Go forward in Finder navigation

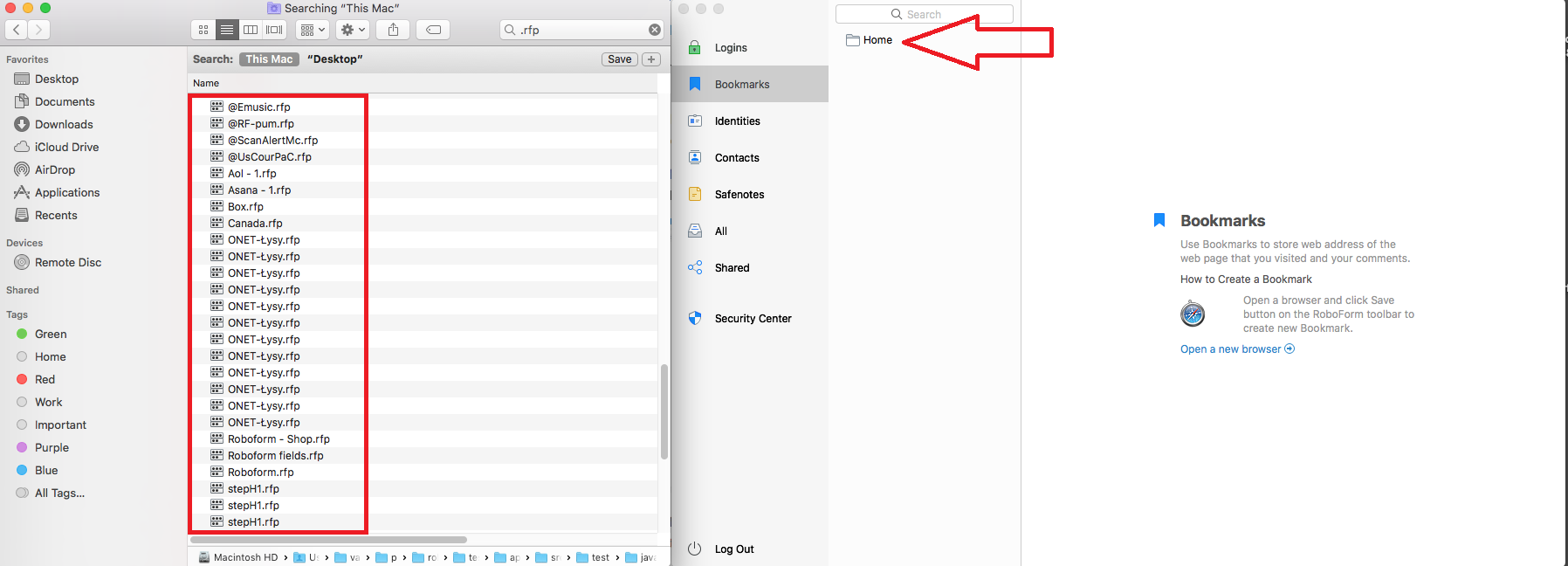pyautogui.click(x=38, y=30)
